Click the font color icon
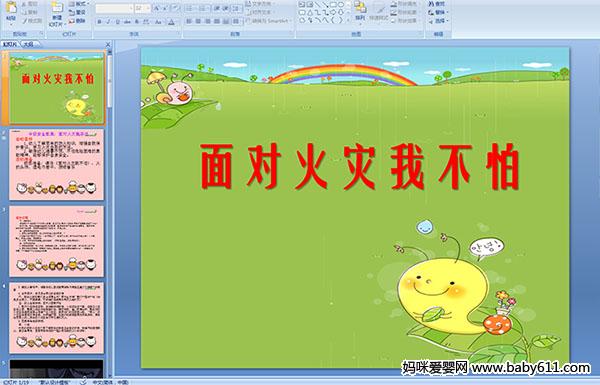The height and width of the screenshot is (385, 600). pyautogui.click(x=171, y=22)
